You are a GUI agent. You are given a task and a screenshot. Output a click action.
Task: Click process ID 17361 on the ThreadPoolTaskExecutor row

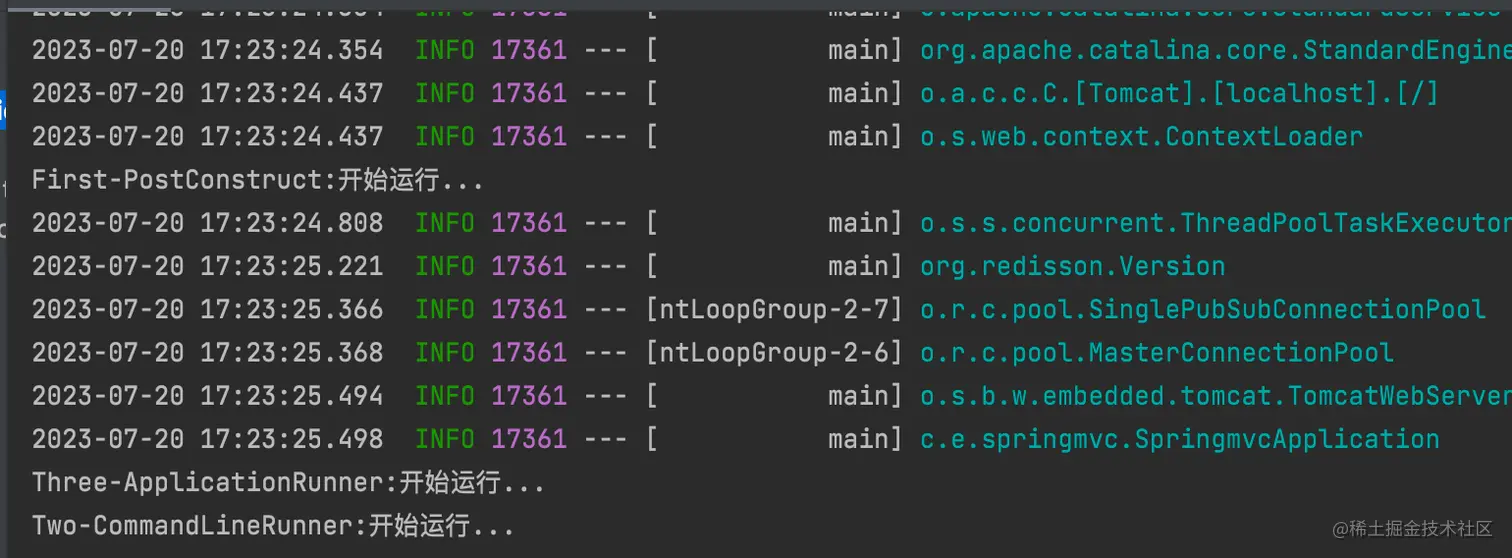pyautogui.click(x=529, y=223)
